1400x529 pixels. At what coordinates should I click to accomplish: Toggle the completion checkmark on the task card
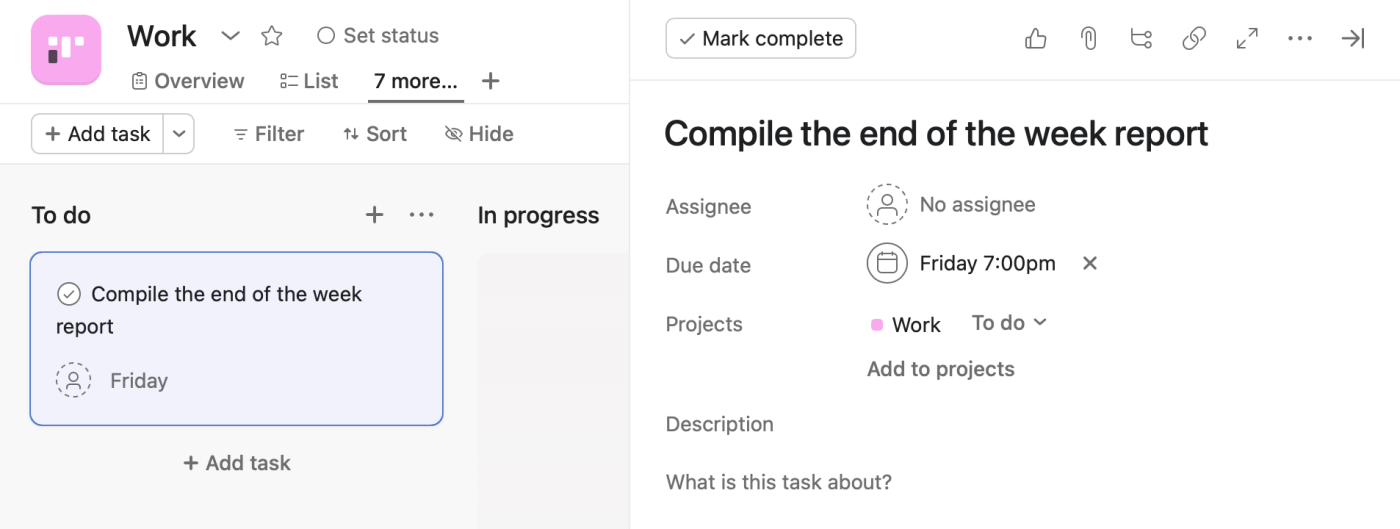[x=69, y=294]
